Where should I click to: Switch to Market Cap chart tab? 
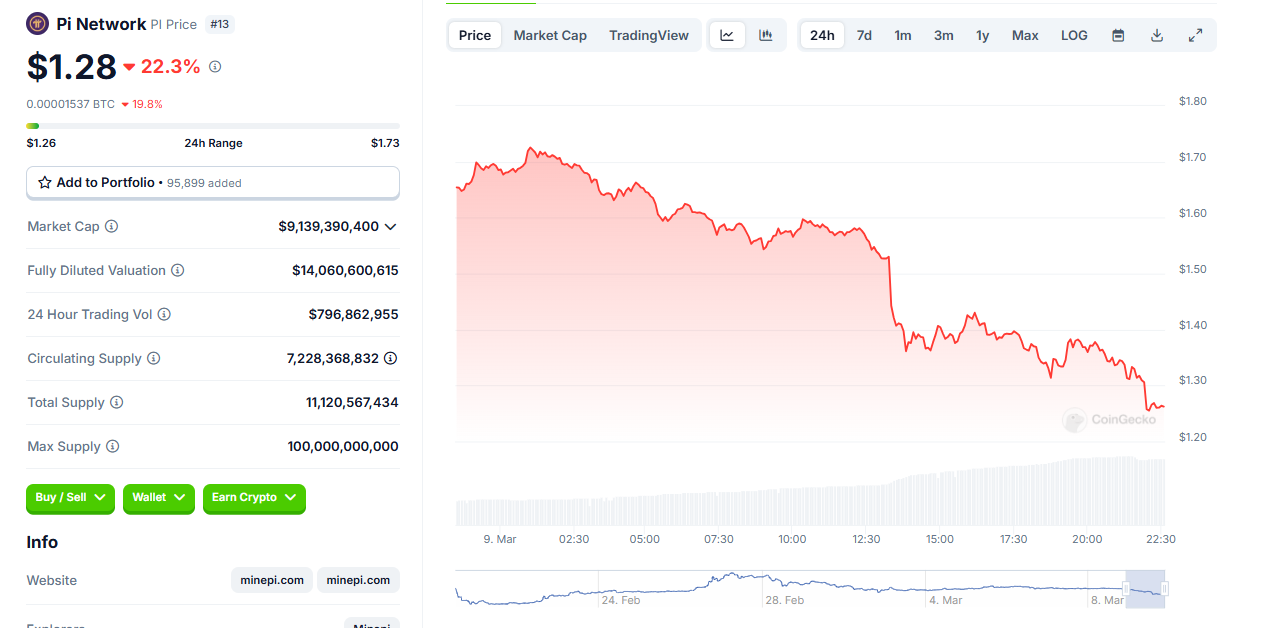(550, 35)
